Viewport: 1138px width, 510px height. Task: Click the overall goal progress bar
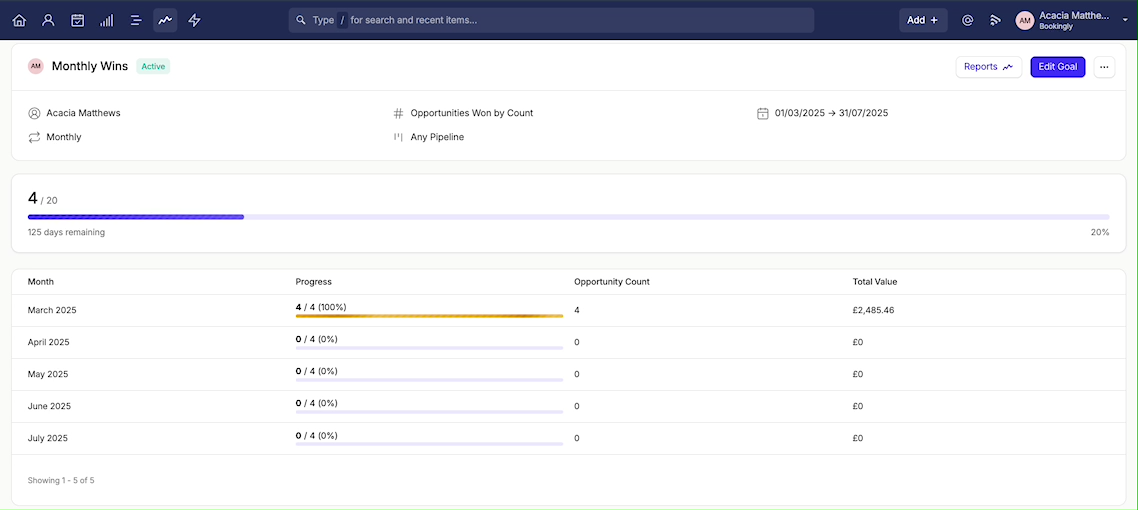point(568,216)
